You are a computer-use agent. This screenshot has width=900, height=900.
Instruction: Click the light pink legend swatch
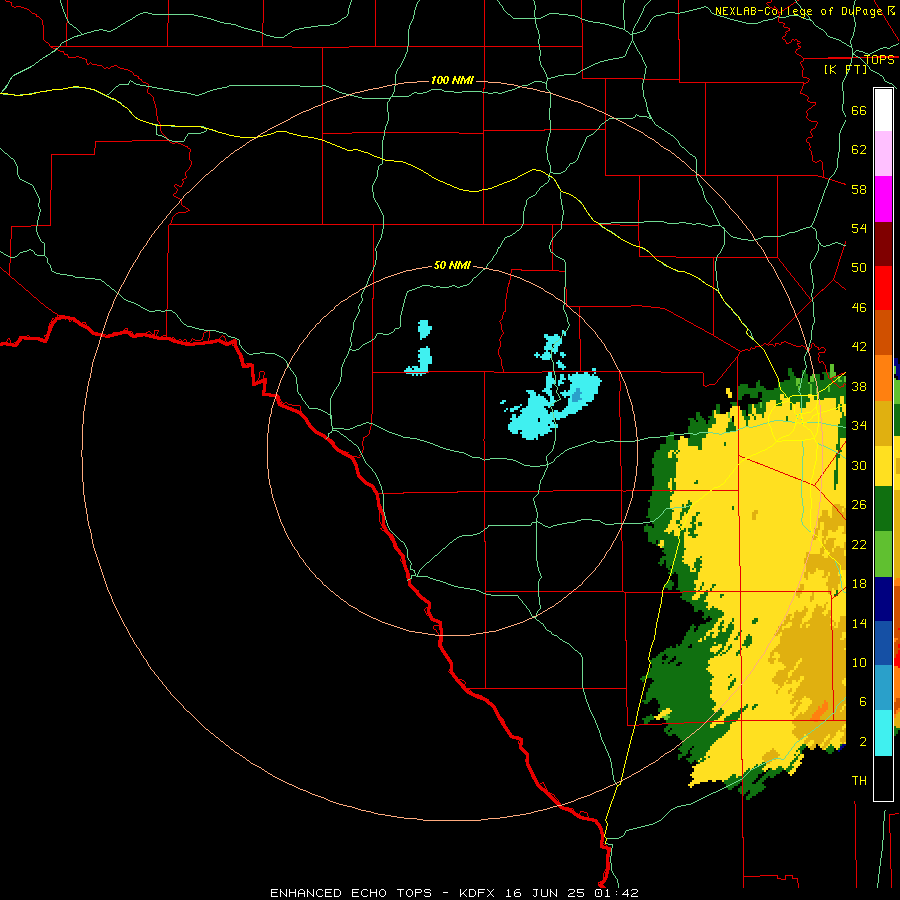click(x=883, y=153)
